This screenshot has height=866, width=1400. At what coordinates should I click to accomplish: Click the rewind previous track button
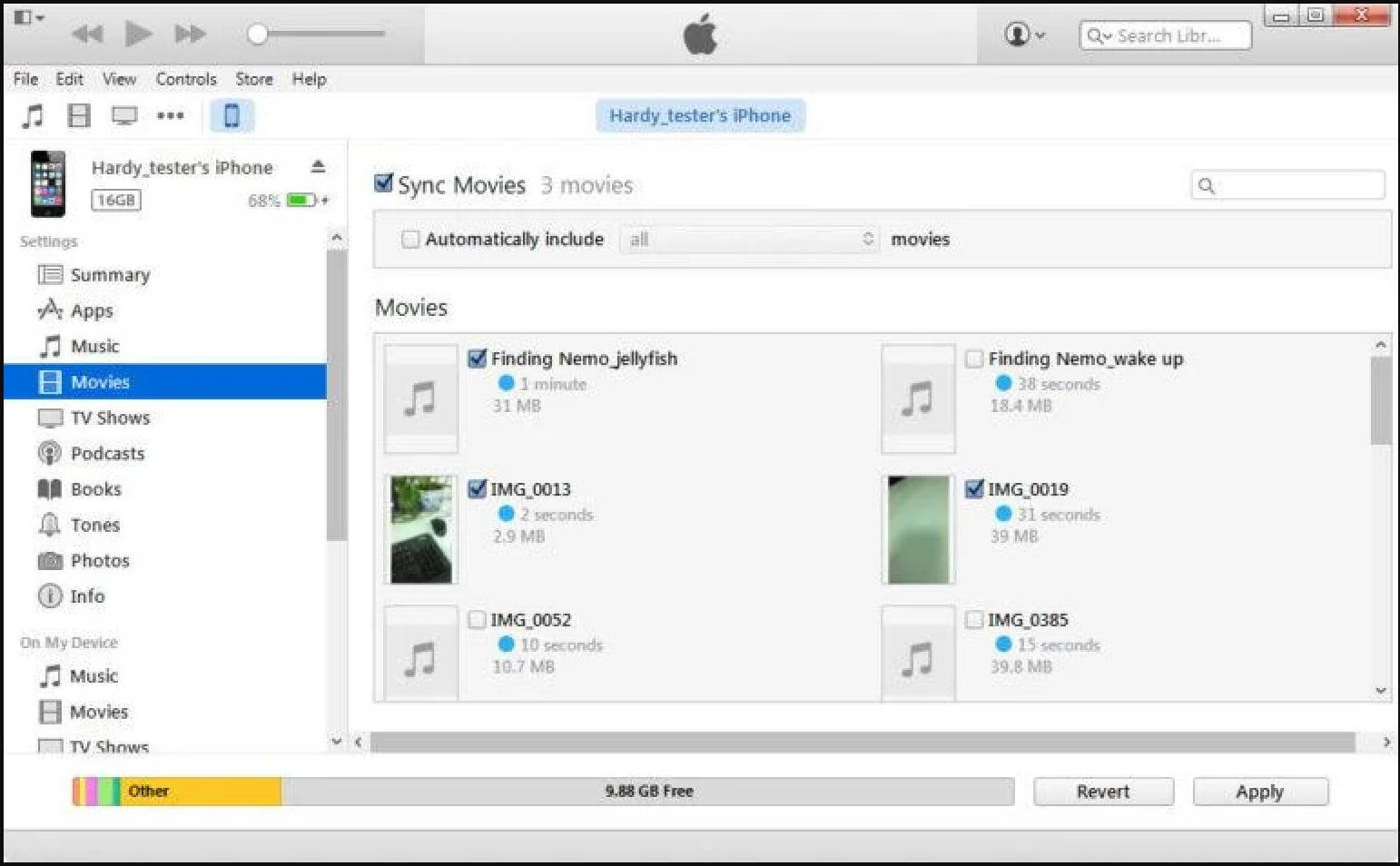pyautogui.click(x=88, y=34)
